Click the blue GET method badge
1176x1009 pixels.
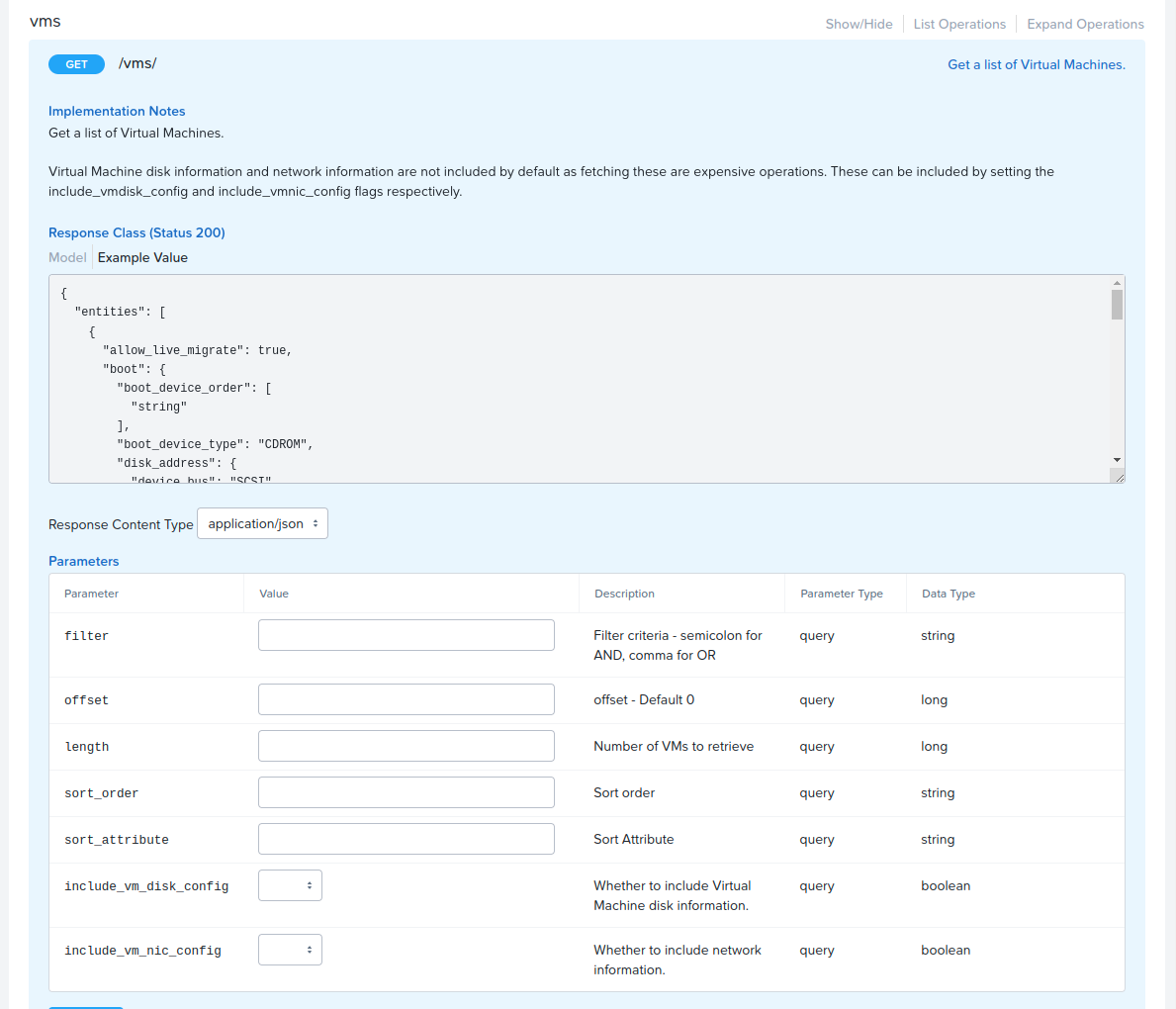click(x=76, y=63)
